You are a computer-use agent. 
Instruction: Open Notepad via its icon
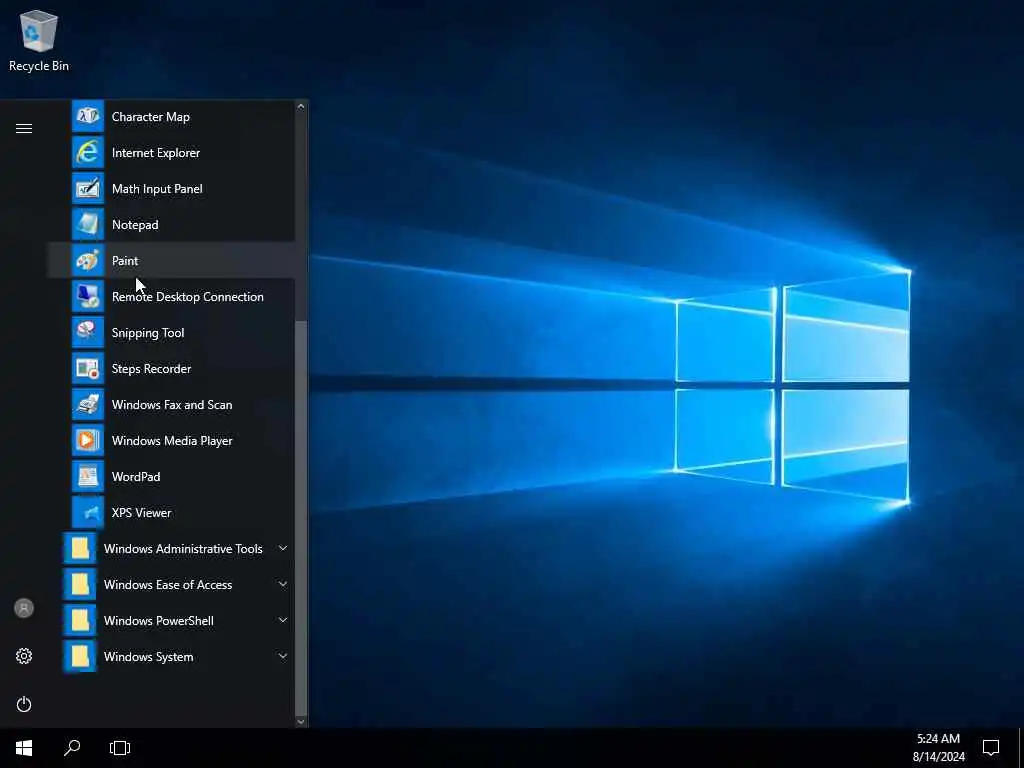88,224
